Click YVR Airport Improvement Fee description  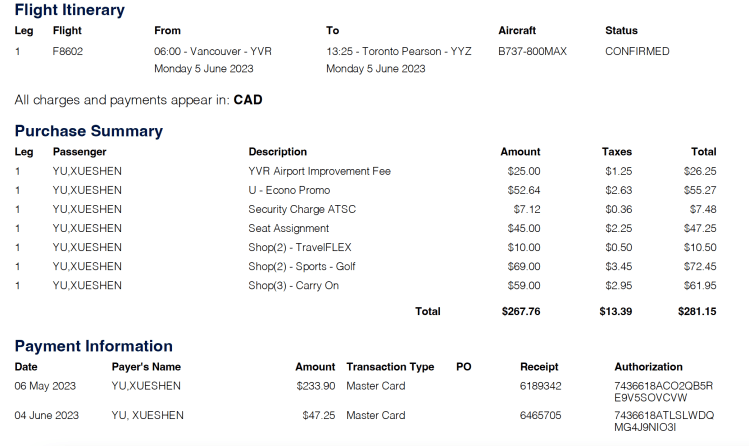click(319, 171)
